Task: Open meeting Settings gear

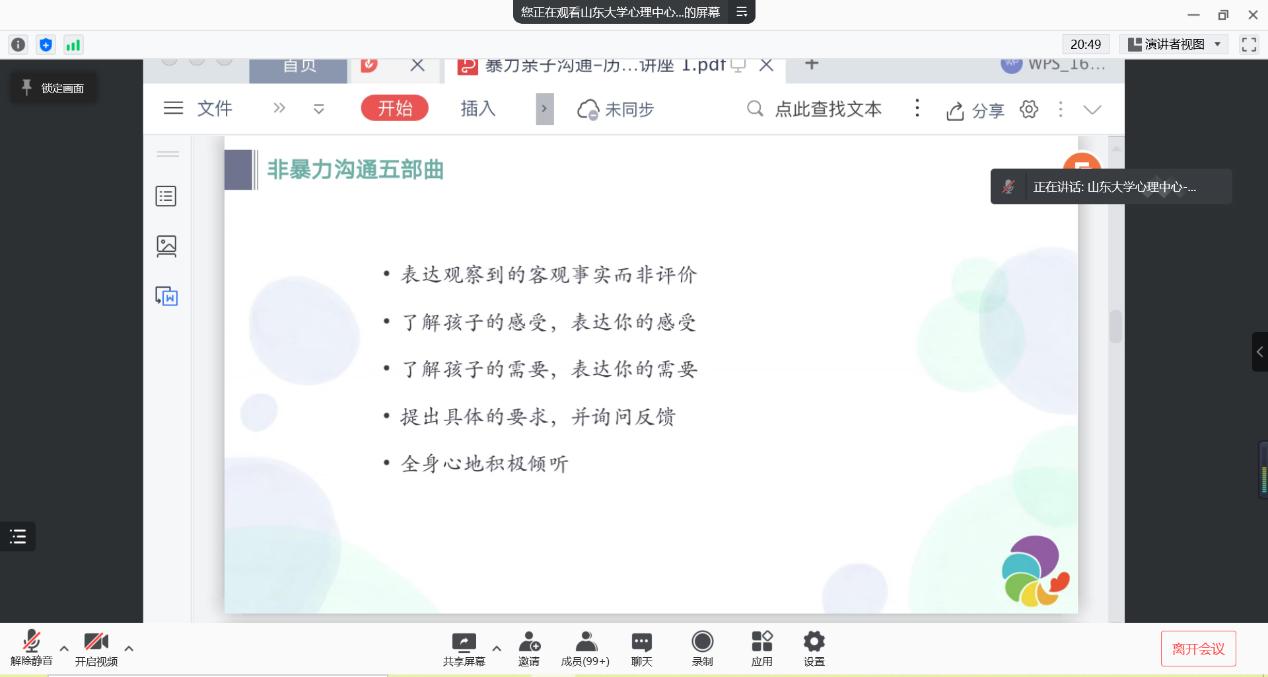Action: [x=814, y=648]
